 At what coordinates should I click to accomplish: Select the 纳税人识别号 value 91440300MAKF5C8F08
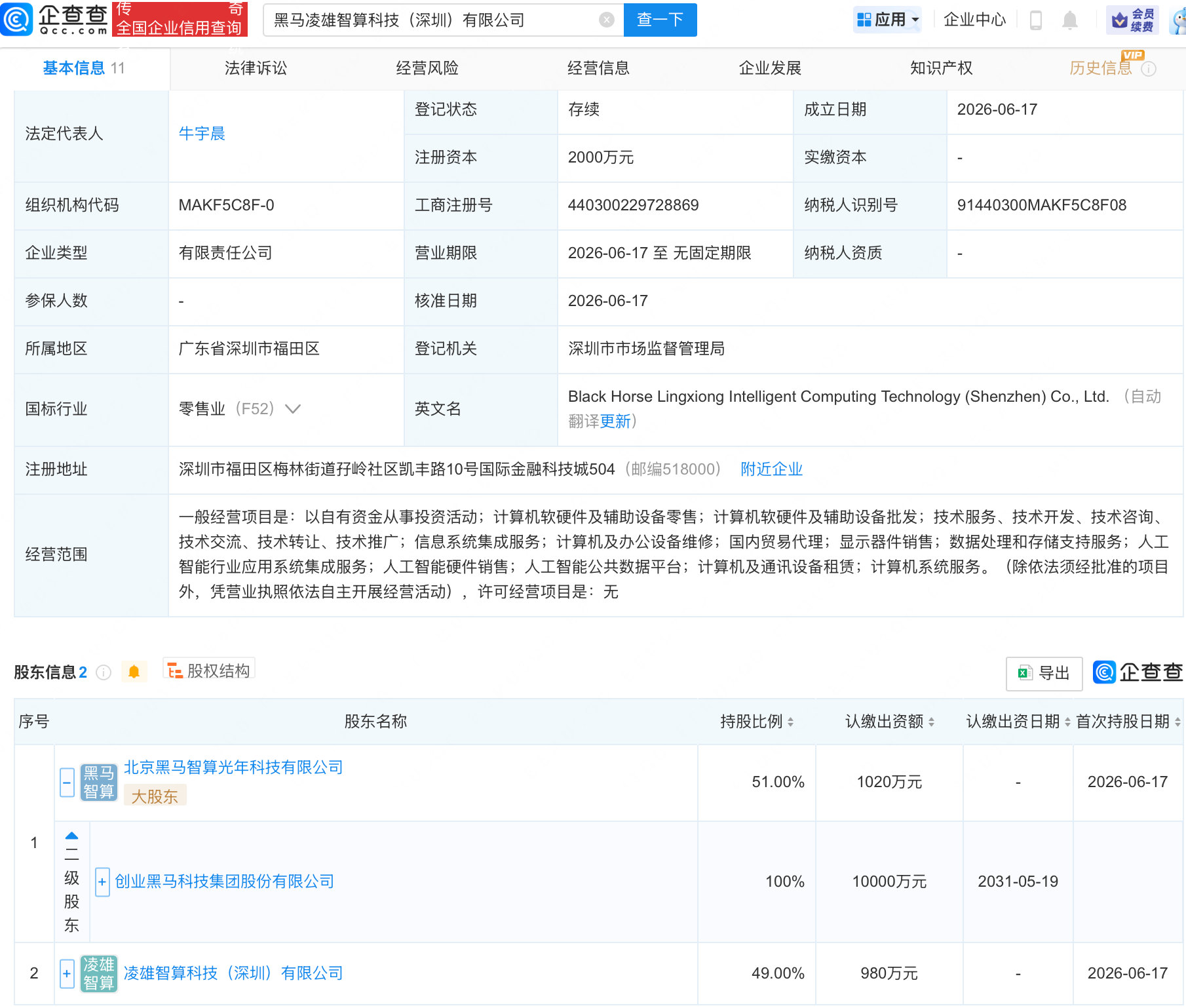pyautogui.click(x=1042, y=205)
